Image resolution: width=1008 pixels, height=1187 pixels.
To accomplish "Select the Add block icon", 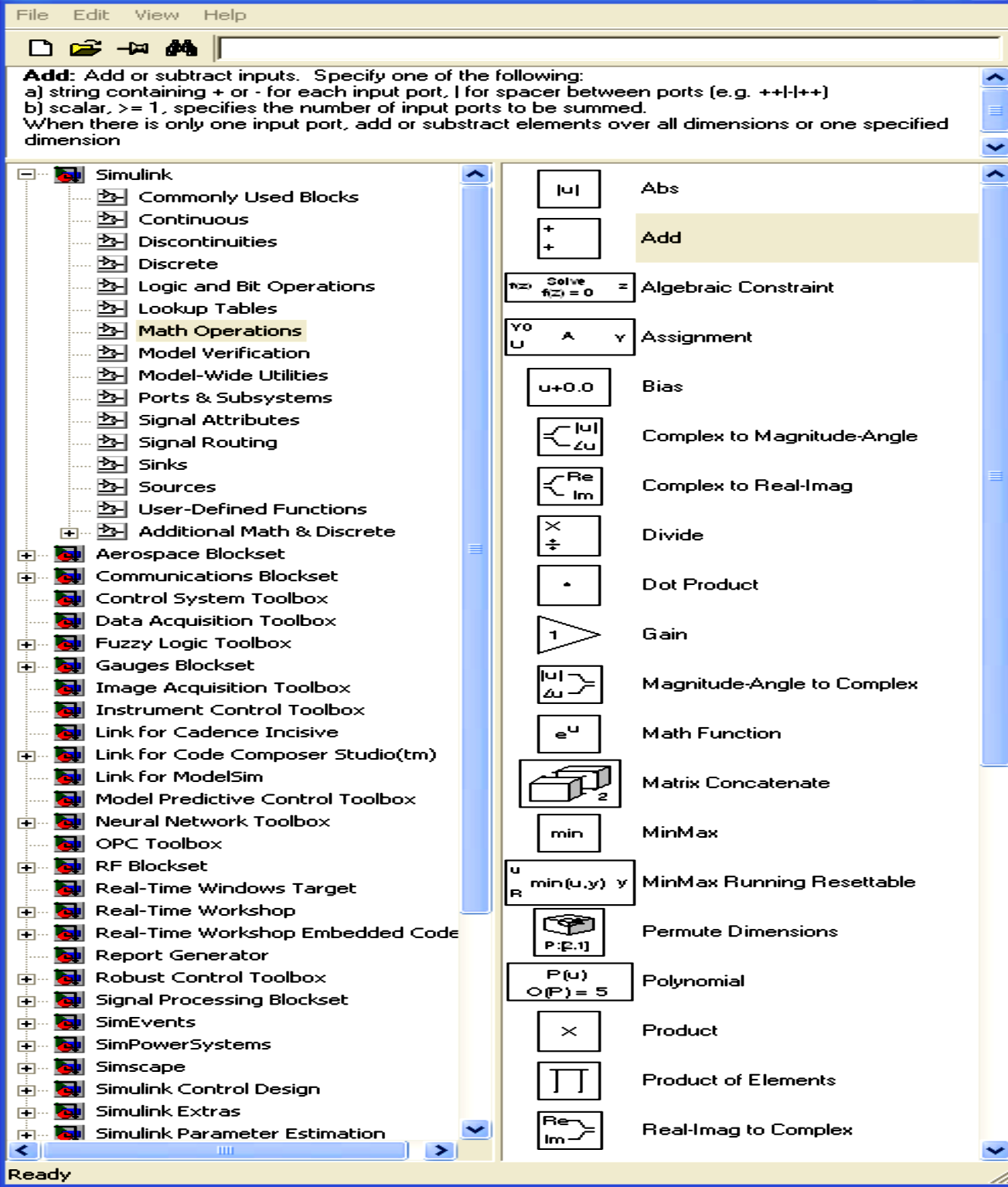I will pyautogui.click(x=568, y=238).
